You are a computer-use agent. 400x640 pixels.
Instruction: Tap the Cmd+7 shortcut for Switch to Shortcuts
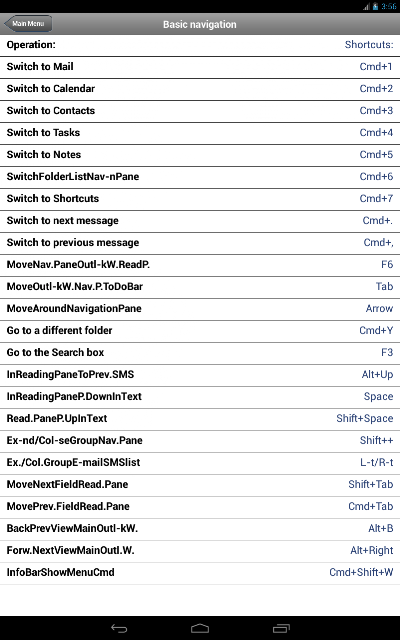376,199
